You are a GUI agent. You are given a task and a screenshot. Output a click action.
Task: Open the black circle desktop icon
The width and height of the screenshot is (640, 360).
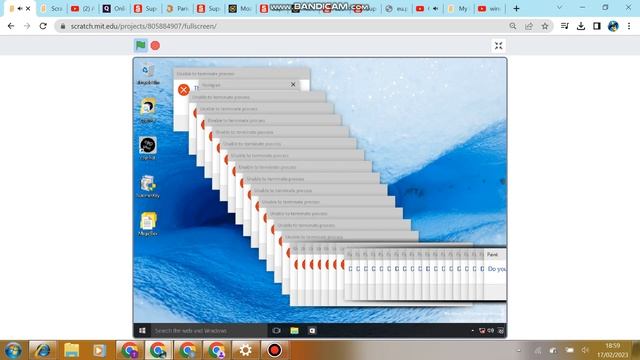[148, 148]
